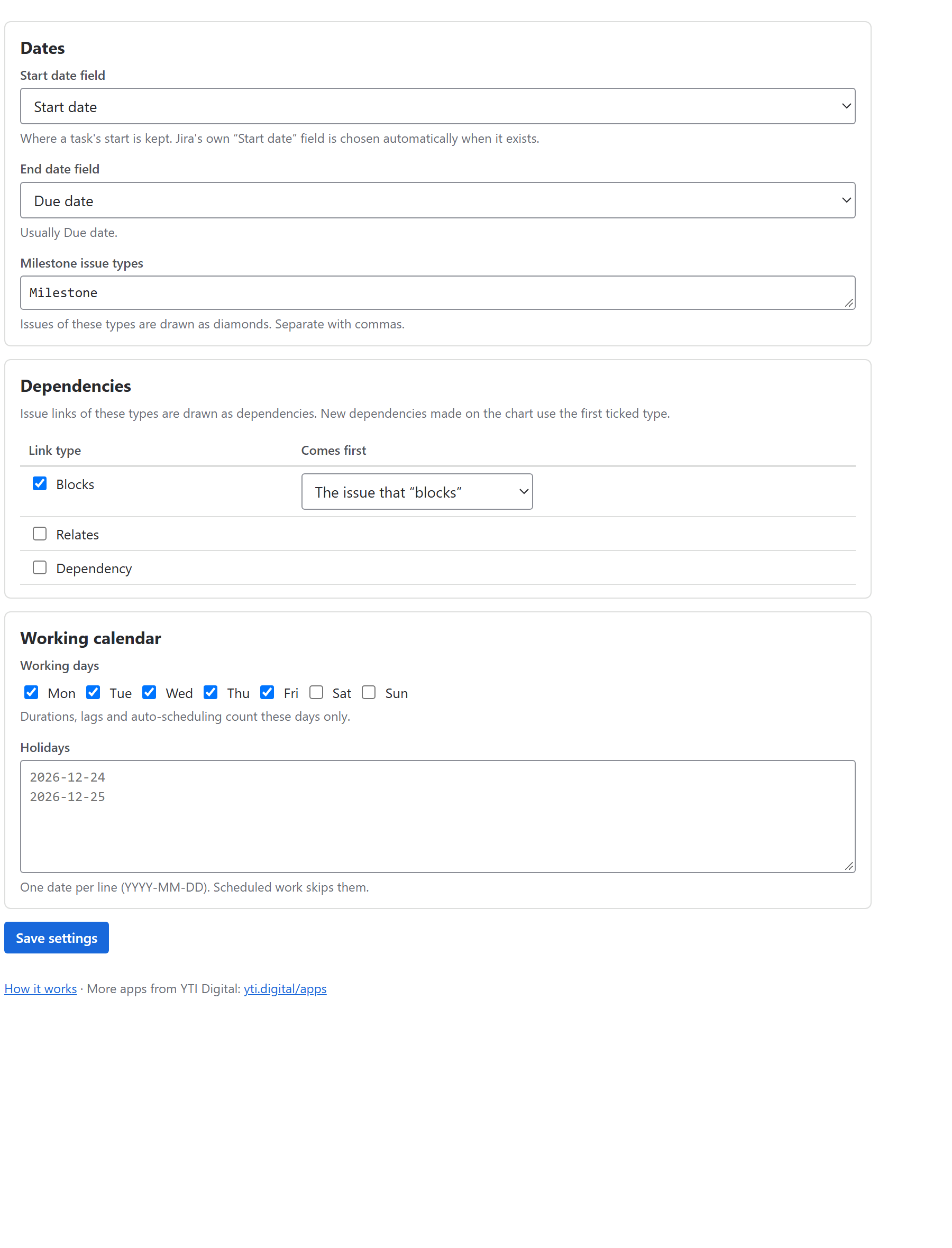Click the Working days label
This screenshot has width=952, height=1248.
(59, 665)
